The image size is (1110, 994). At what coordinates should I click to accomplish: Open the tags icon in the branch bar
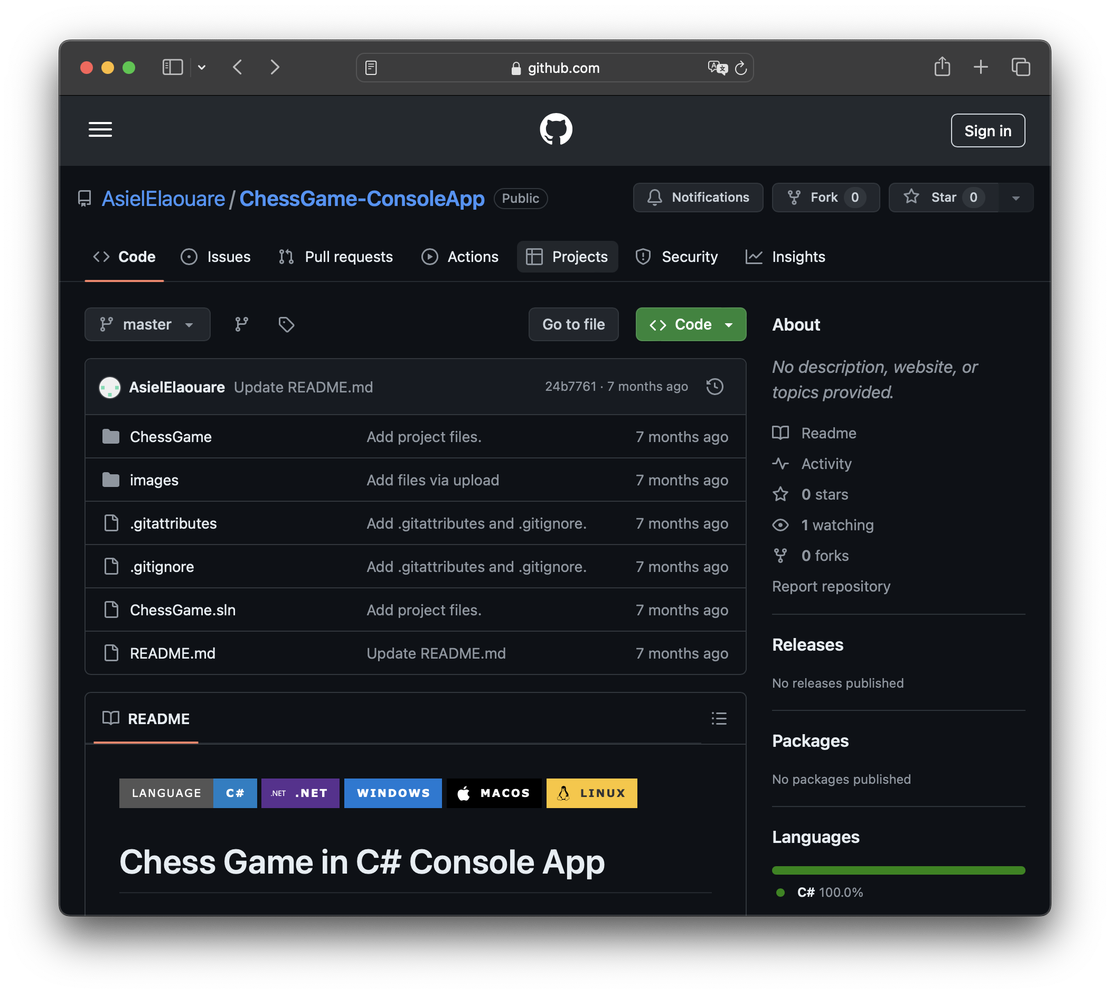[286, 324]
